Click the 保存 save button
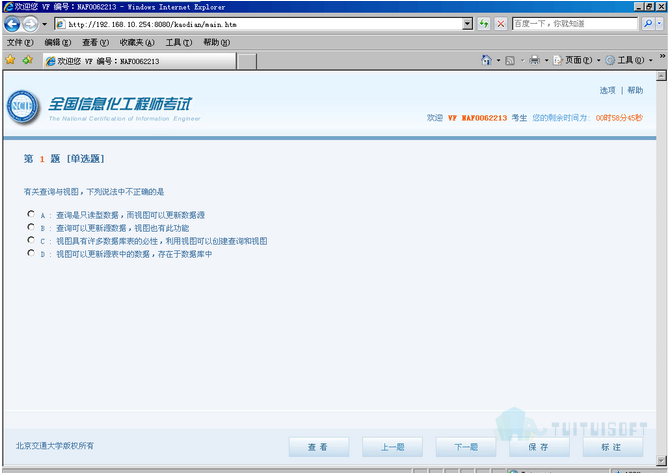 [539, 447]
